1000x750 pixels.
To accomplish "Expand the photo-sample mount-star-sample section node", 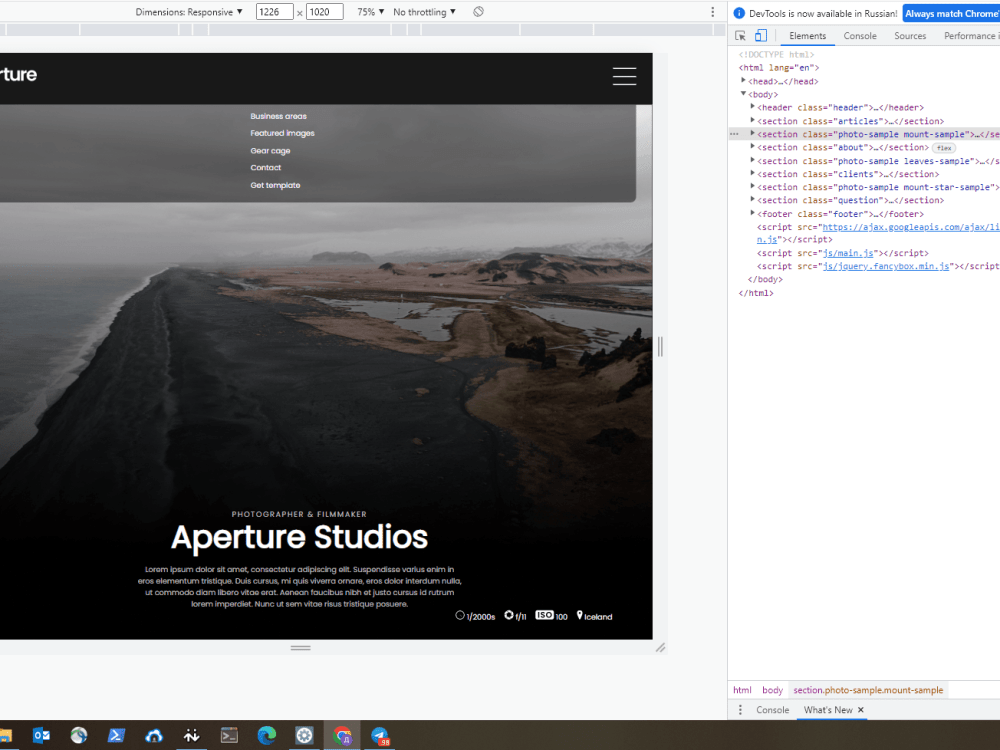I will (x=753, y=186).
